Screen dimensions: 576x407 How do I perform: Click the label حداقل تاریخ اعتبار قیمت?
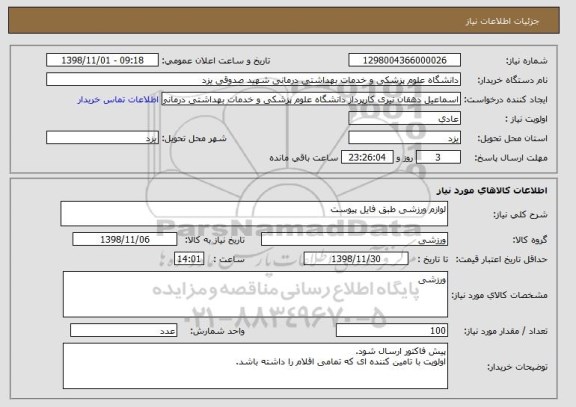pos(502,259)
